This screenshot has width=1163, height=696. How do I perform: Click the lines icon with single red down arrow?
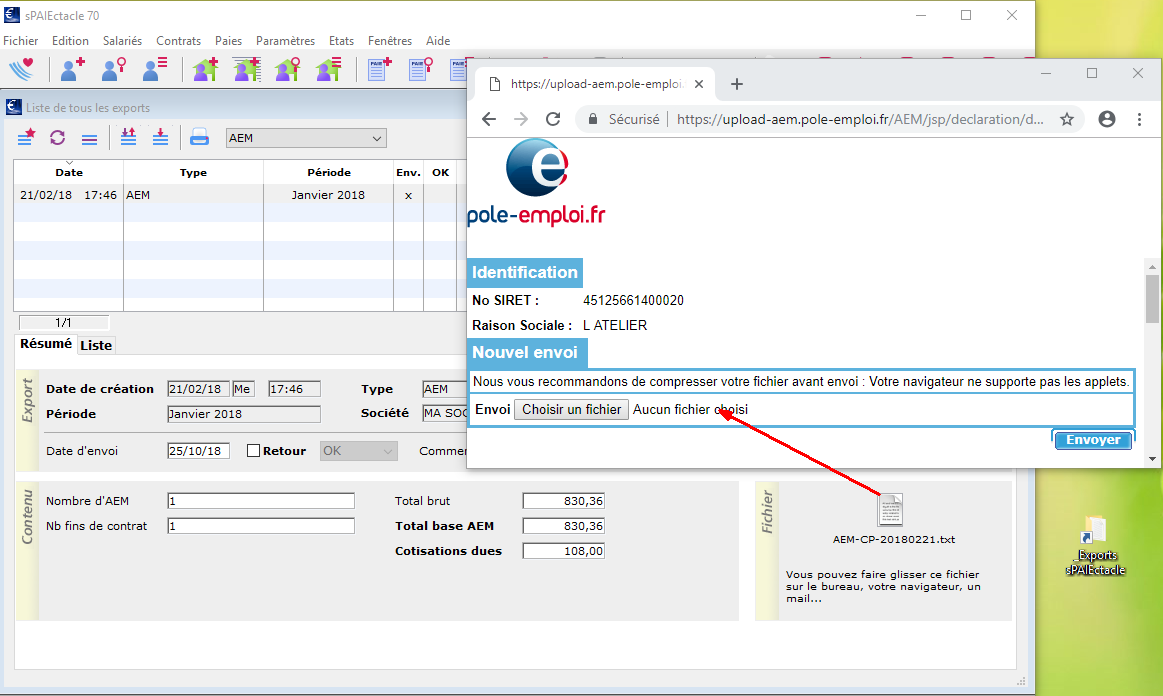pos(160,137)
